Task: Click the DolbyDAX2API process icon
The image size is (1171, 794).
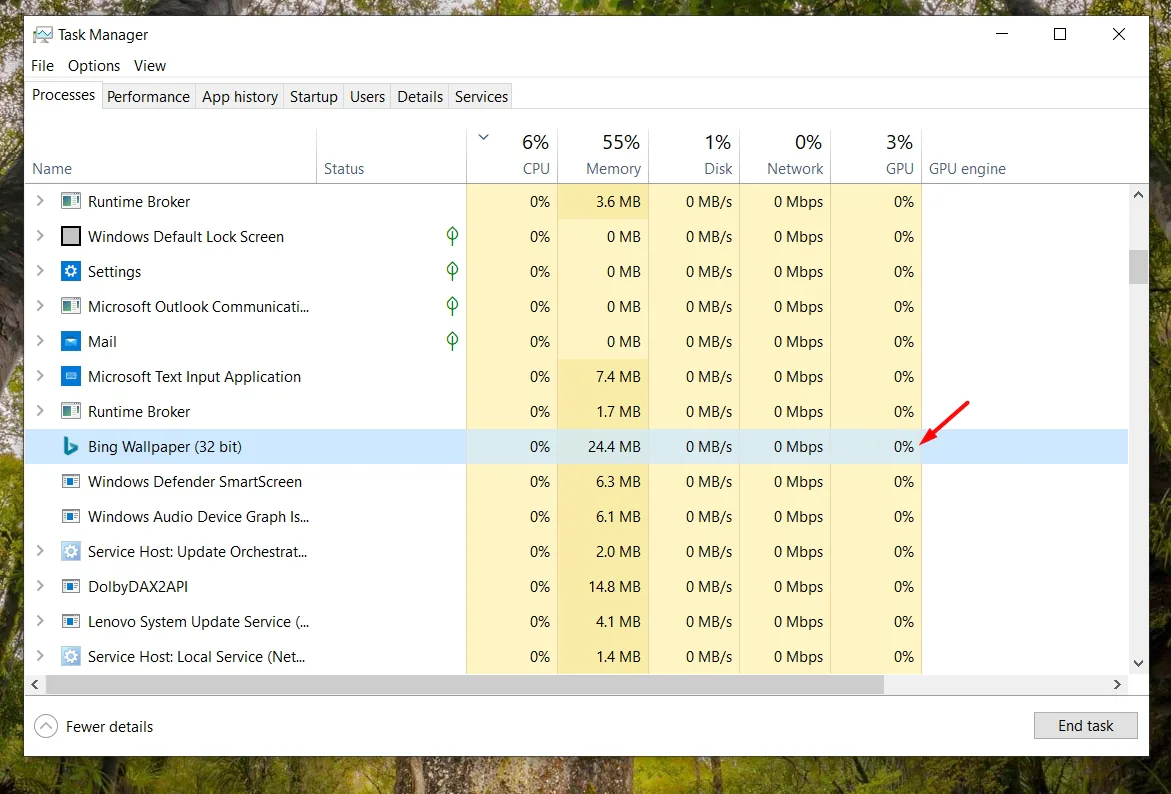Action: [x=71, y=587]
